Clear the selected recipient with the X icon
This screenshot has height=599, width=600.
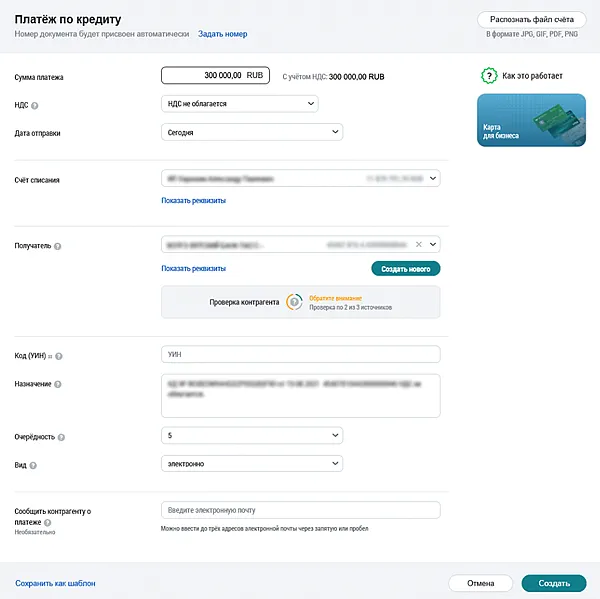tap(420, 243)
